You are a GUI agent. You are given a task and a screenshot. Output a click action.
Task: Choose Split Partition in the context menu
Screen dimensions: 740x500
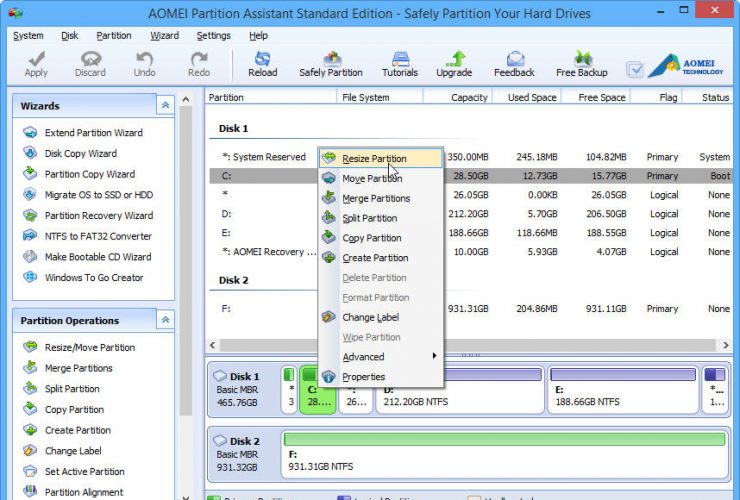381,218
